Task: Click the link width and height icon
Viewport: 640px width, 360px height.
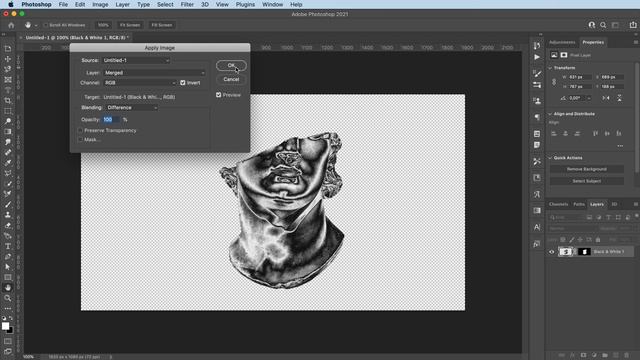Action: 554,82
